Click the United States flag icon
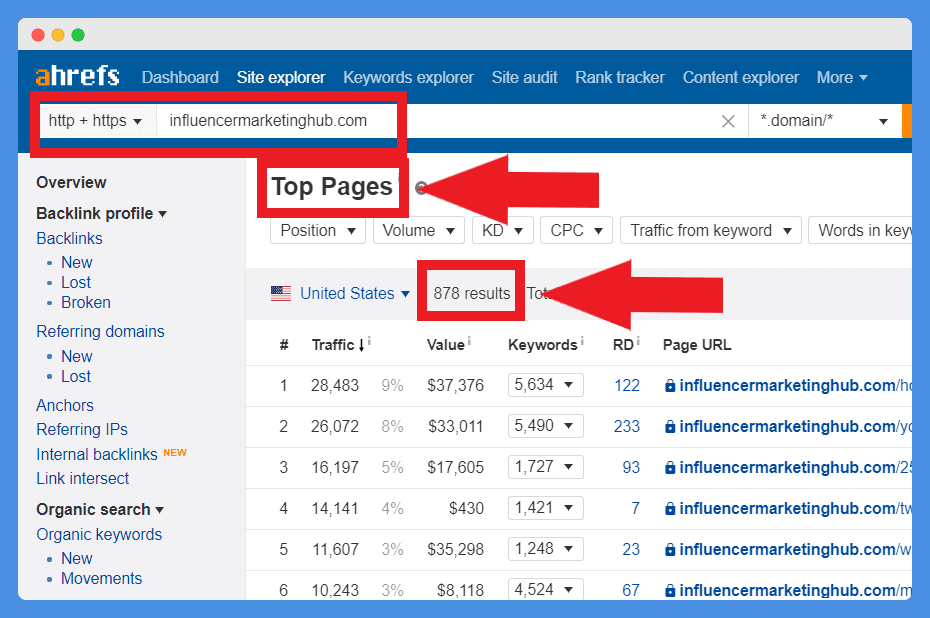 point(281,294)
